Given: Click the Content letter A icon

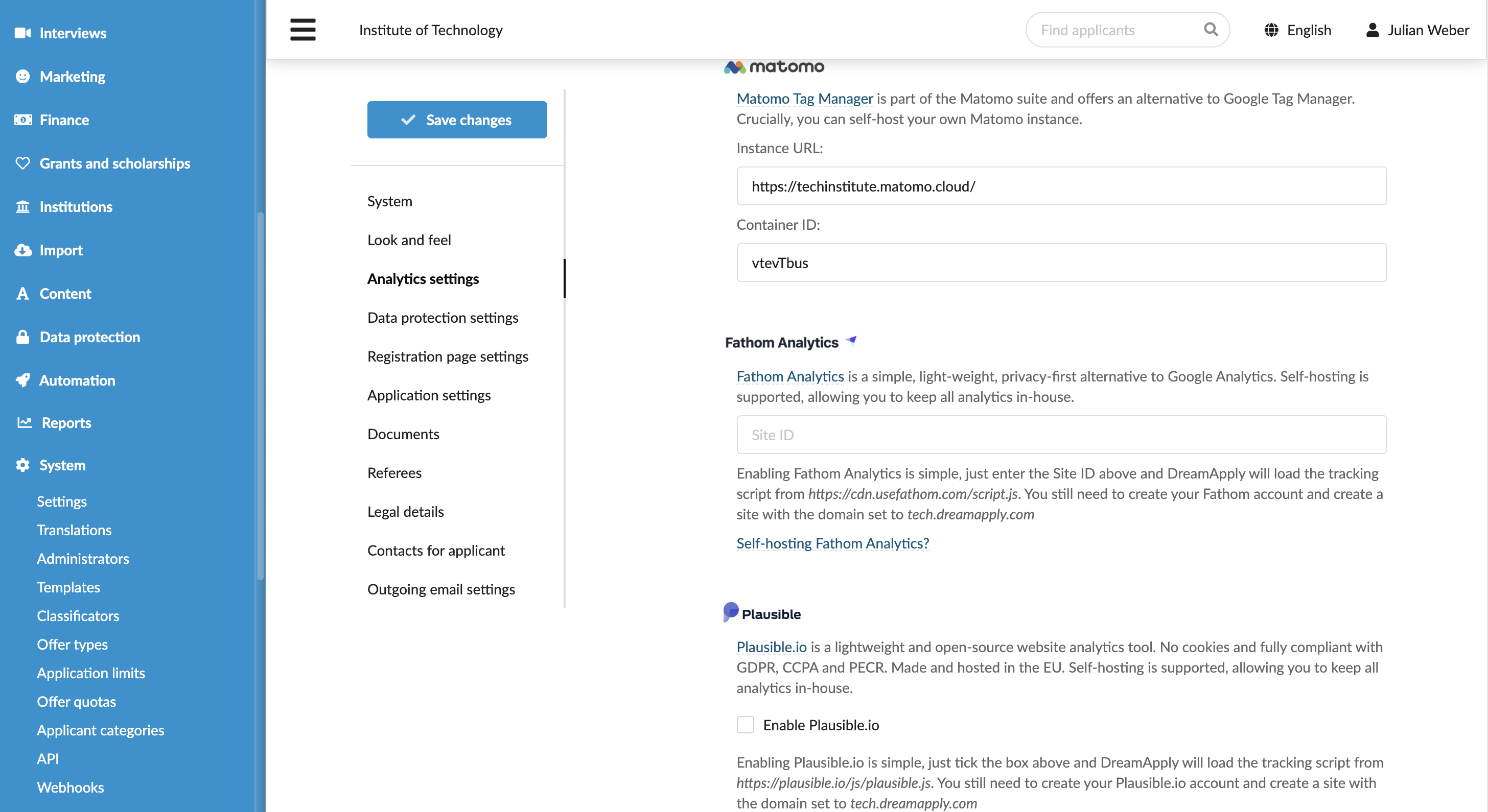Looking at the screenshot, I should coord(22,293).
